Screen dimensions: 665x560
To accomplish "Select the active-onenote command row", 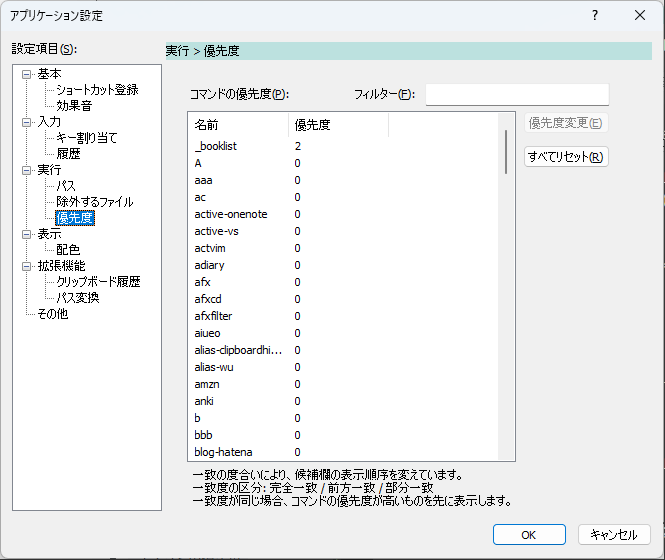I will pyautogui.click(x=343, y=214).
